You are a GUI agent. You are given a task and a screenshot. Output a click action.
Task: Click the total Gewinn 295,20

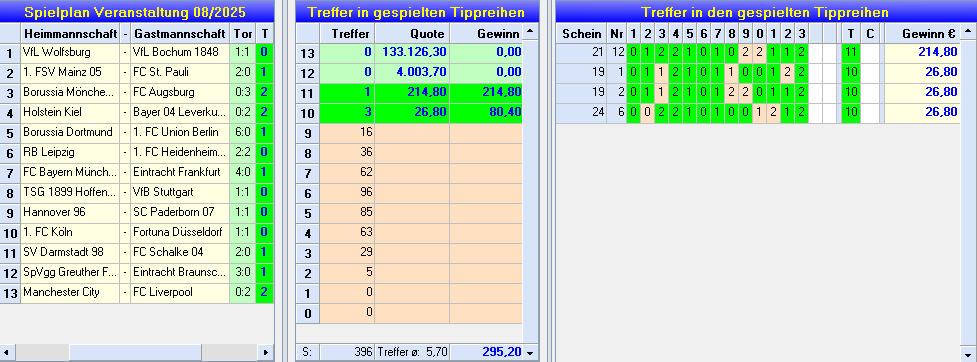(486, 352)
